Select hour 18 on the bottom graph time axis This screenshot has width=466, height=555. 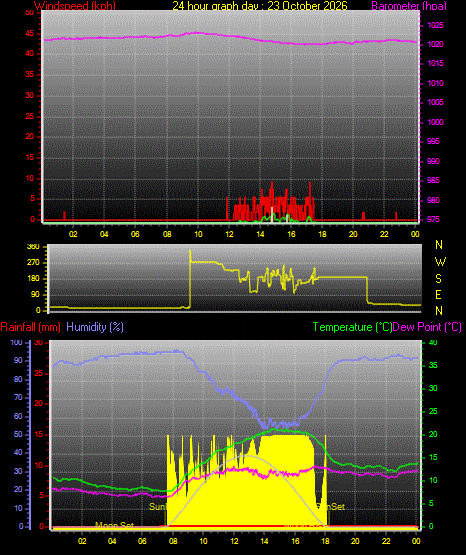[x=325, y=541]
